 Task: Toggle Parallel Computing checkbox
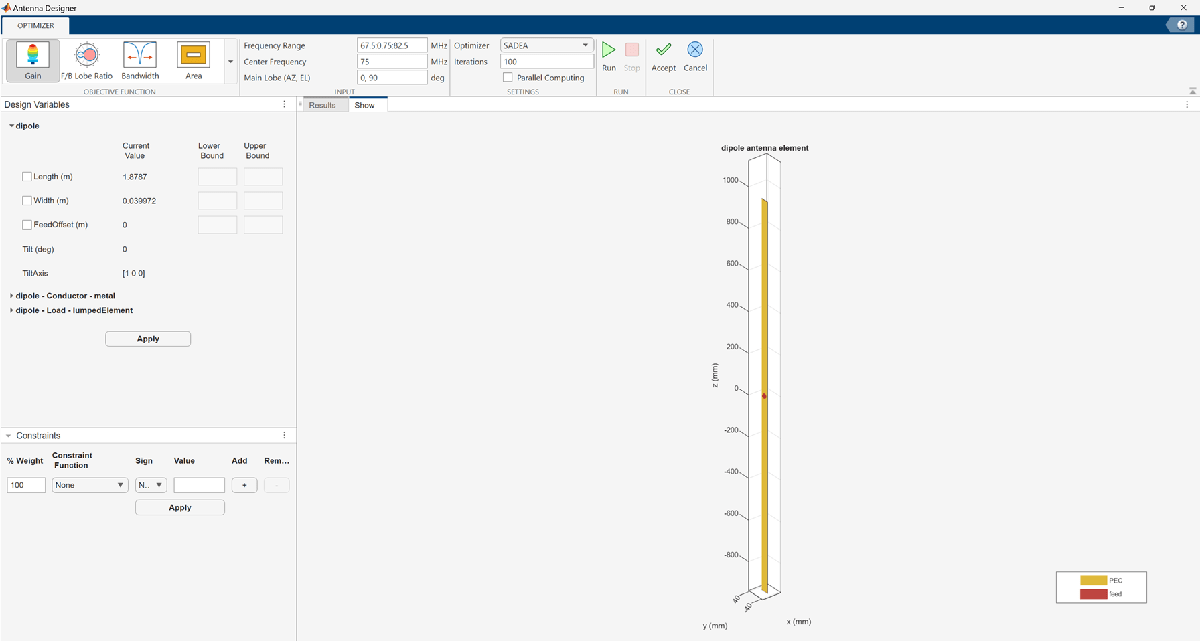point(508,77)
